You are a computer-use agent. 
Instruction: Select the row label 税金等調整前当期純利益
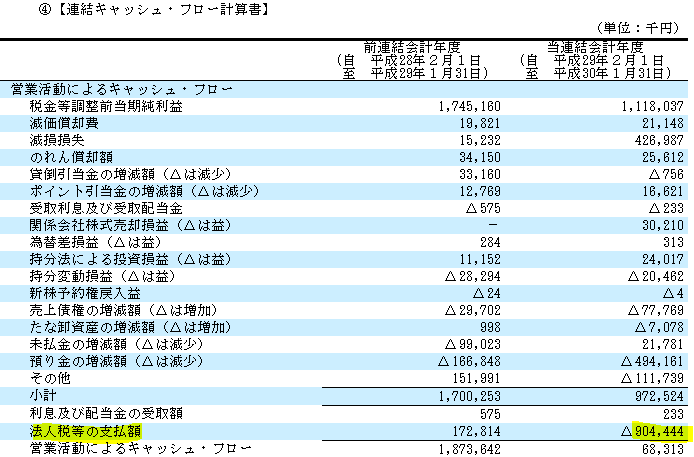click(106, 106)
